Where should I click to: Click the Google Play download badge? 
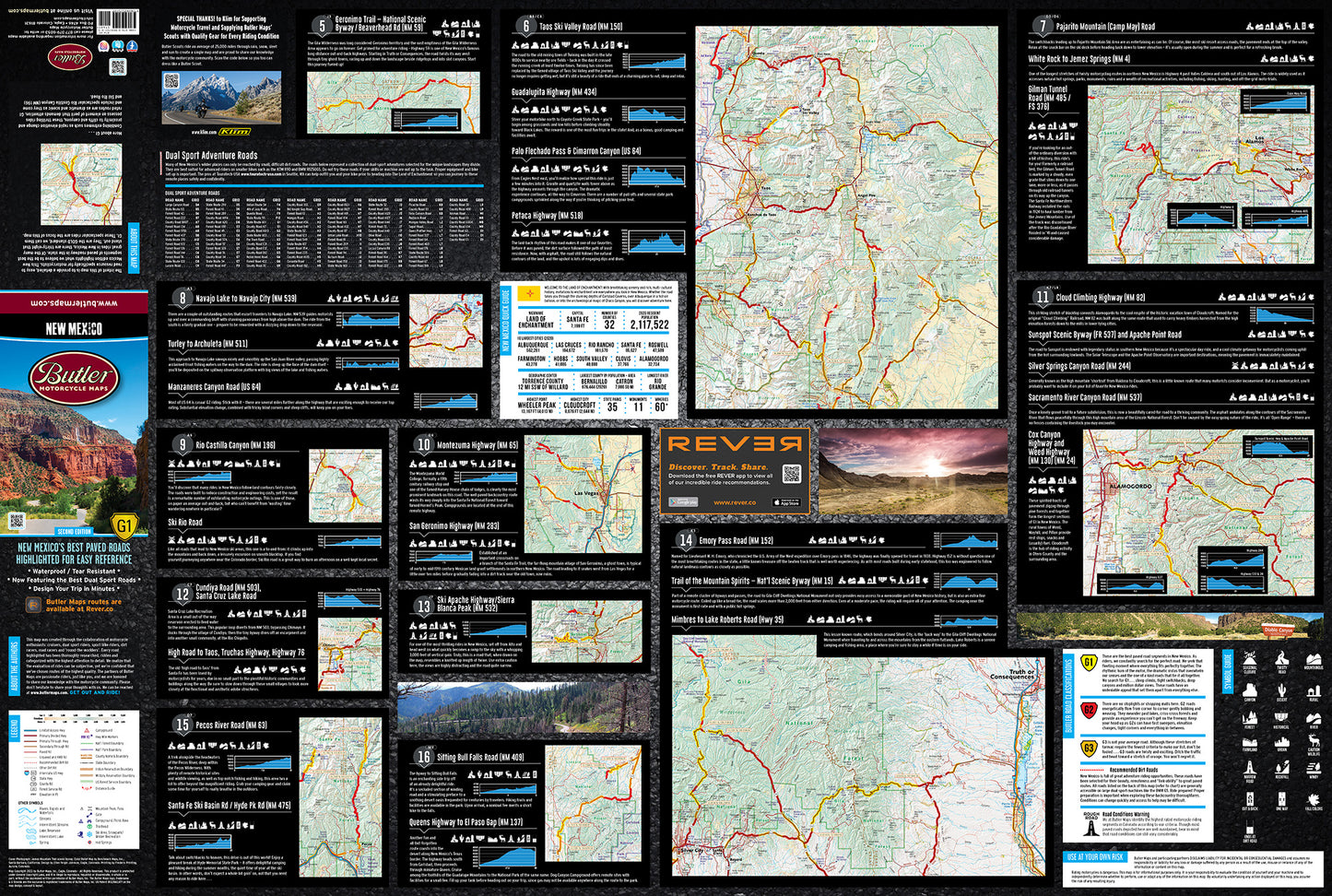pyautogui.click(x=683, y=502)
